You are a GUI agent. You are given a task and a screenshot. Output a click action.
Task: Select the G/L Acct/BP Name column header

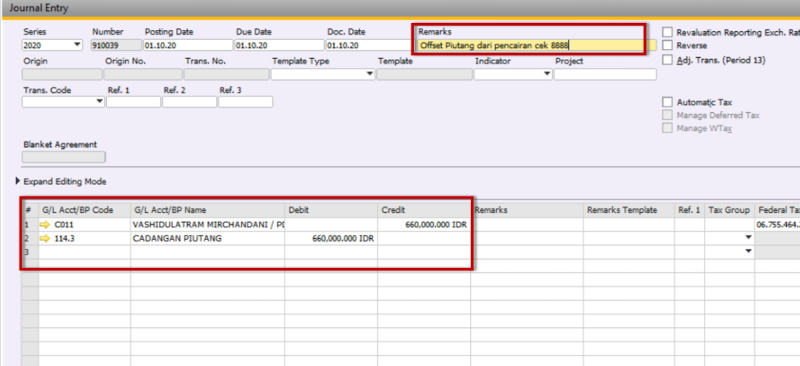pyautogui.click(x=208, y=210)
